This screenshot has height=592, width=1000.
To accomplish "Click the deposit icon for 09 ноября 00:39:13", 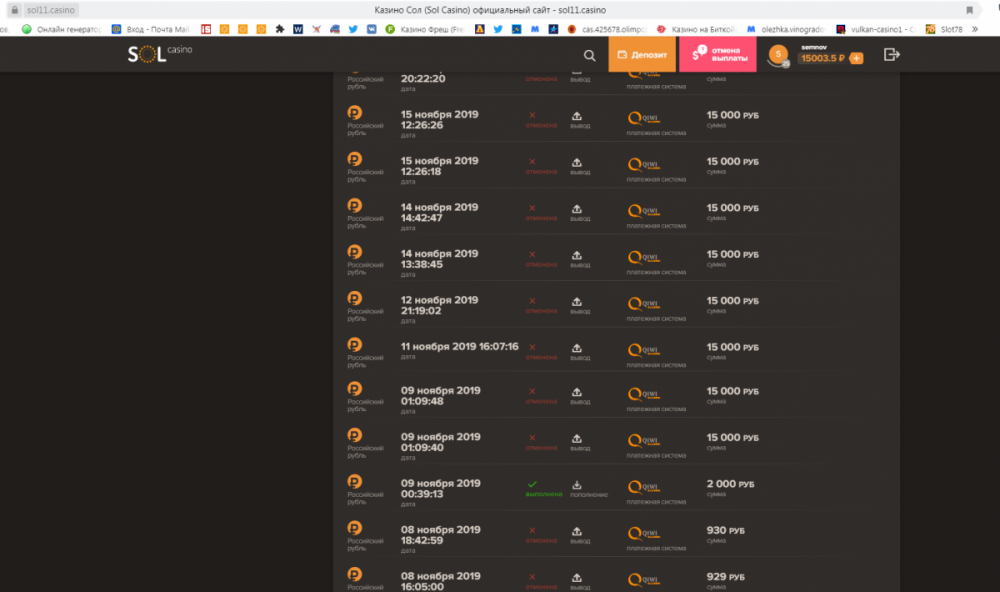I will tap(577, 486).
